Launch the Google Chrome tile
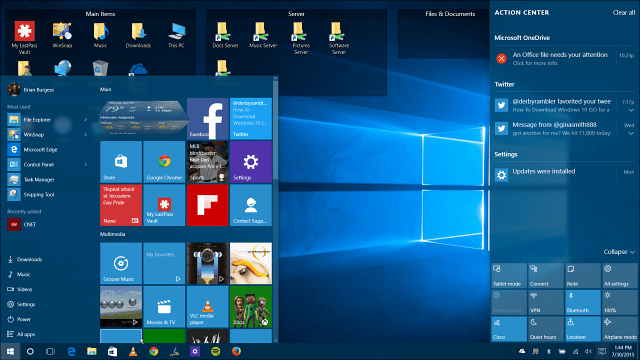The width and height of the screenshot is (640, 360). [x=164, y=162]
